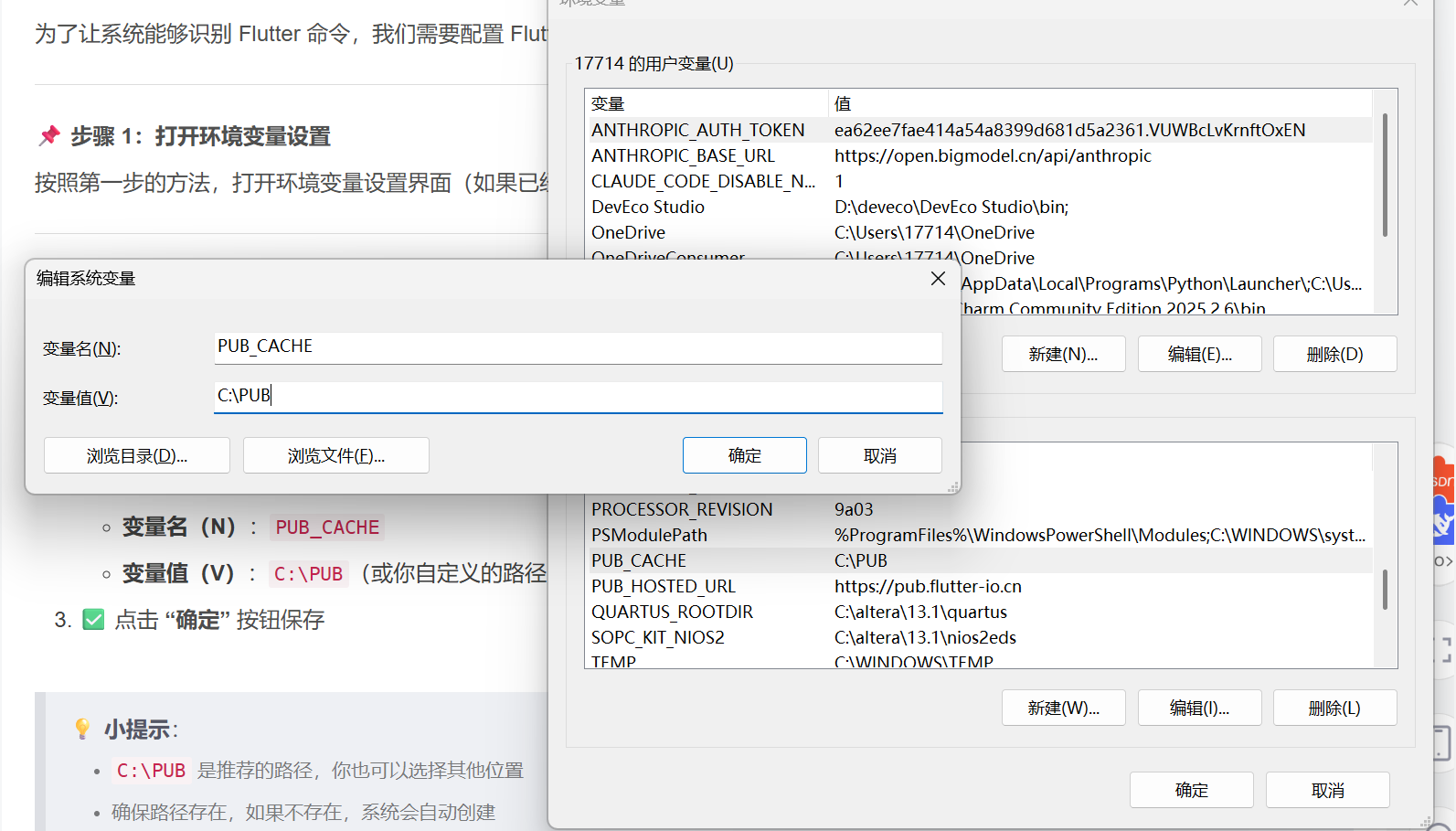Click 编辑(I)... for system variables

point(1199,708)
